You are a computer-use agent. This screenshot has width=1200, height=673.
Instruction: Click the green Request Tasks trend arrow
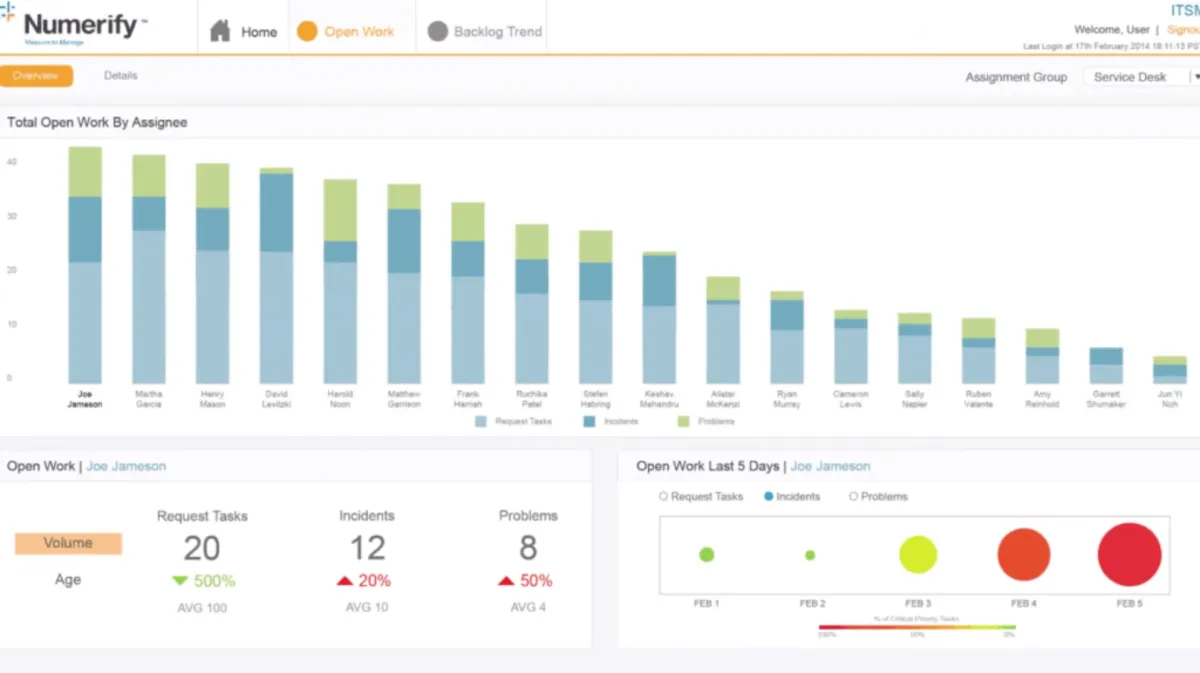pos(180,581)
